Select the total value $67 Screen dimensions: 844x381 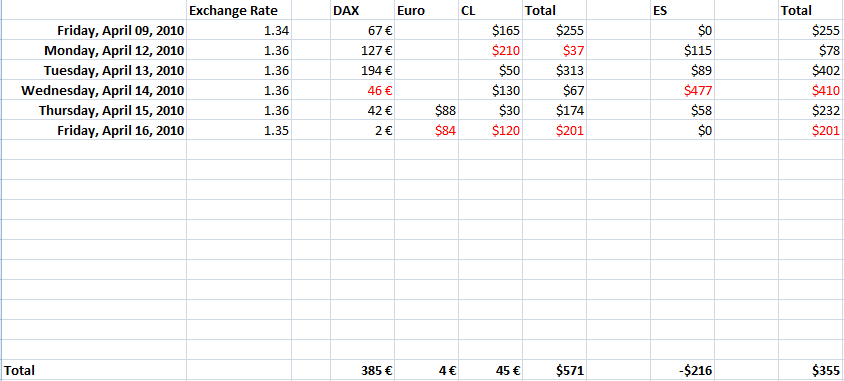tap(554, 90)
